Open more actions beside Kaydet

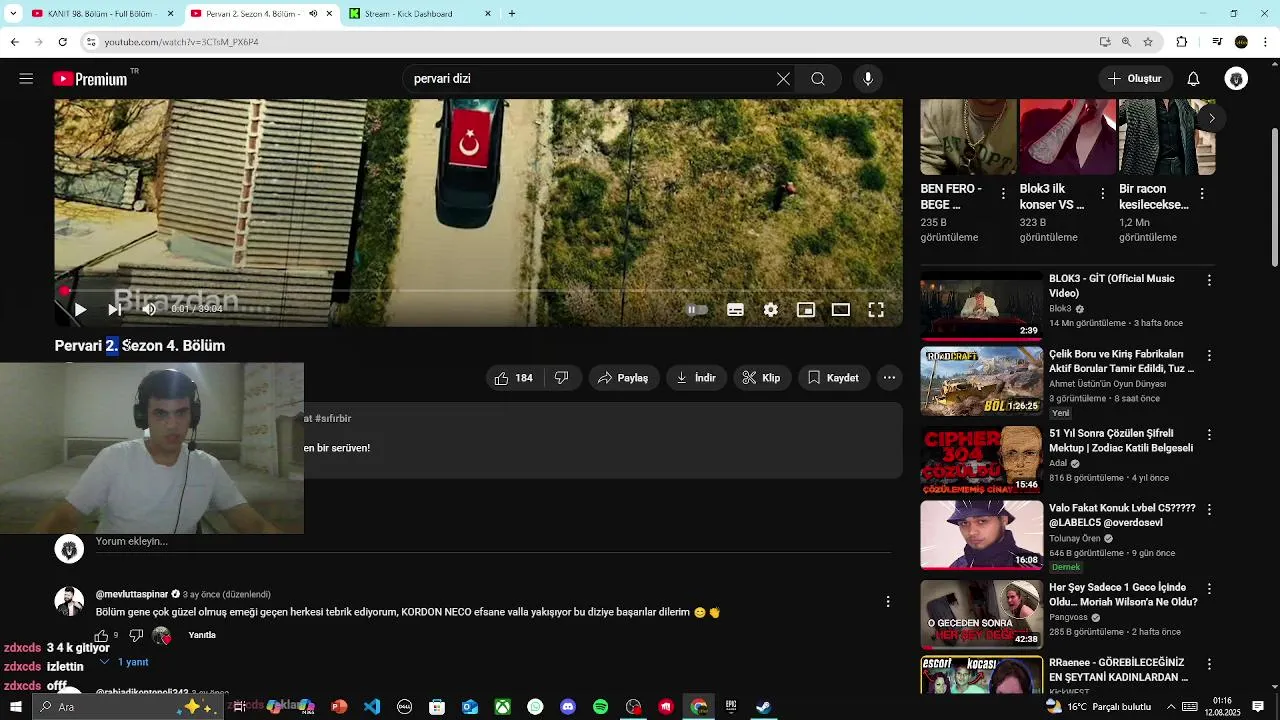[890, 378]
